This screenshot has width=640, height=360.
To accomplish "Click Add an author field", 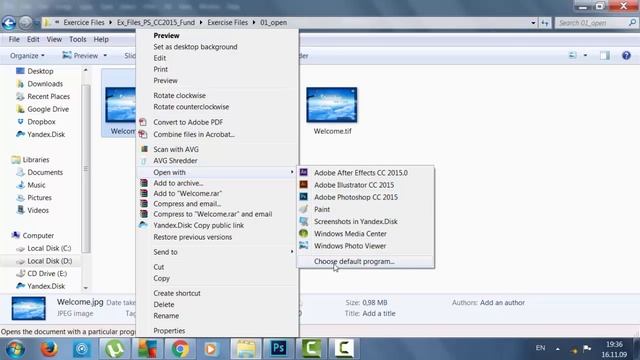I will pos(502,302).
